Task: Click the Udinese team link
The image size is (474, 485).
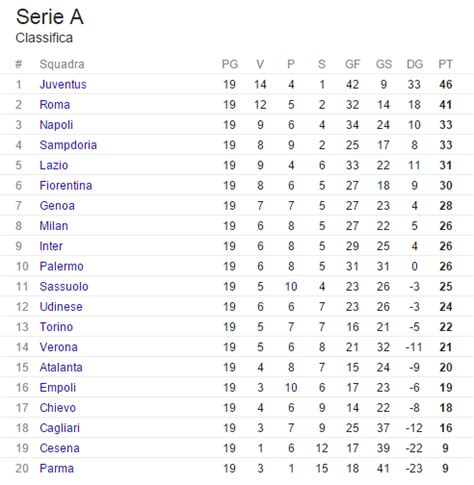Action: point(61,307)
